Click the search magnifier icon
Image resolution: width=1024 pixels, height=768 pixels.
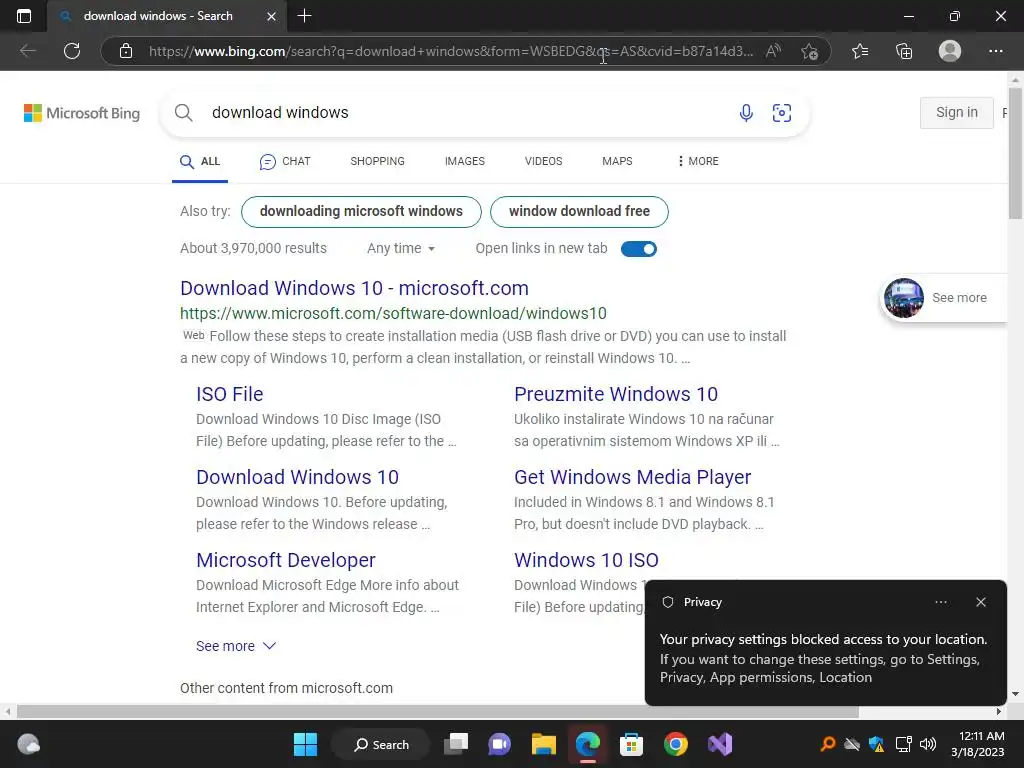point(184,112)
